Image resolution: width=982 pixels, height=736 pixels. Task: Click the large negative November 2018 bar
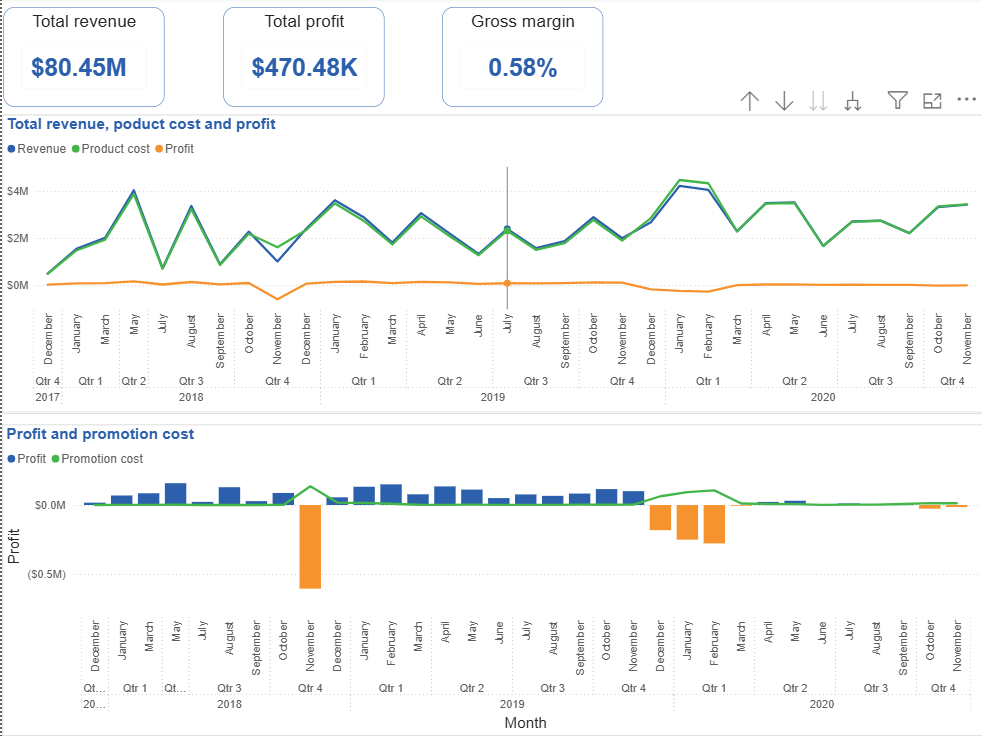(310, 546)
